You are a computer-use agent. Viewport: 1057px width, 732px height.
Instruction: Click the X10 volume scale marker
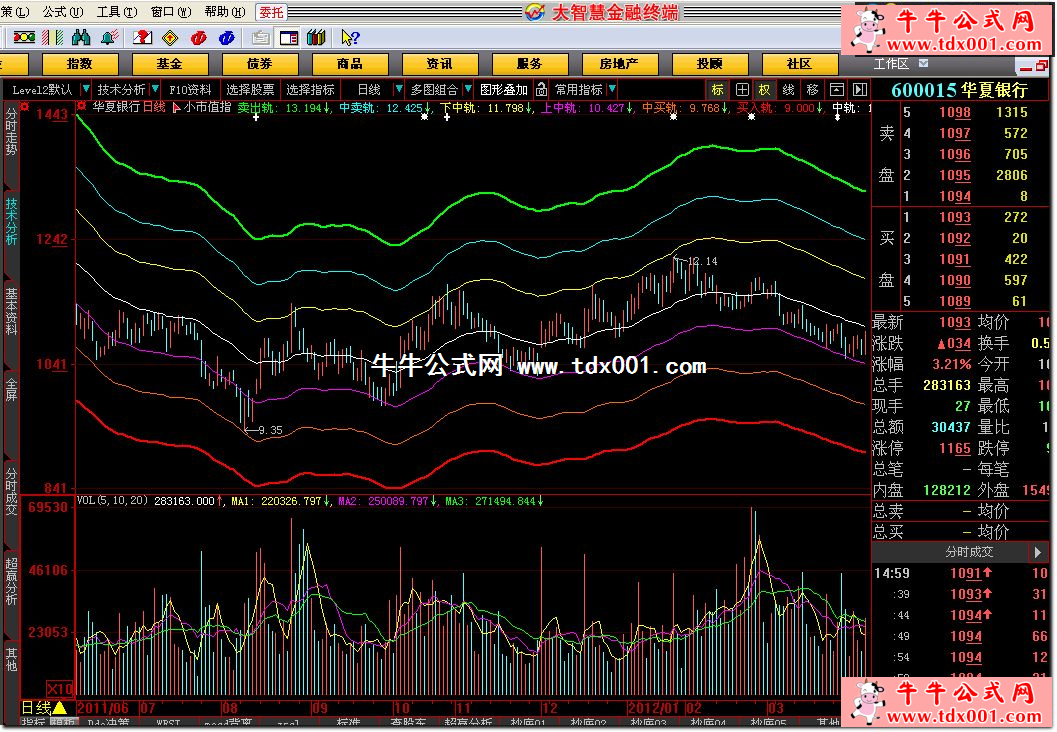click(59, 689)
